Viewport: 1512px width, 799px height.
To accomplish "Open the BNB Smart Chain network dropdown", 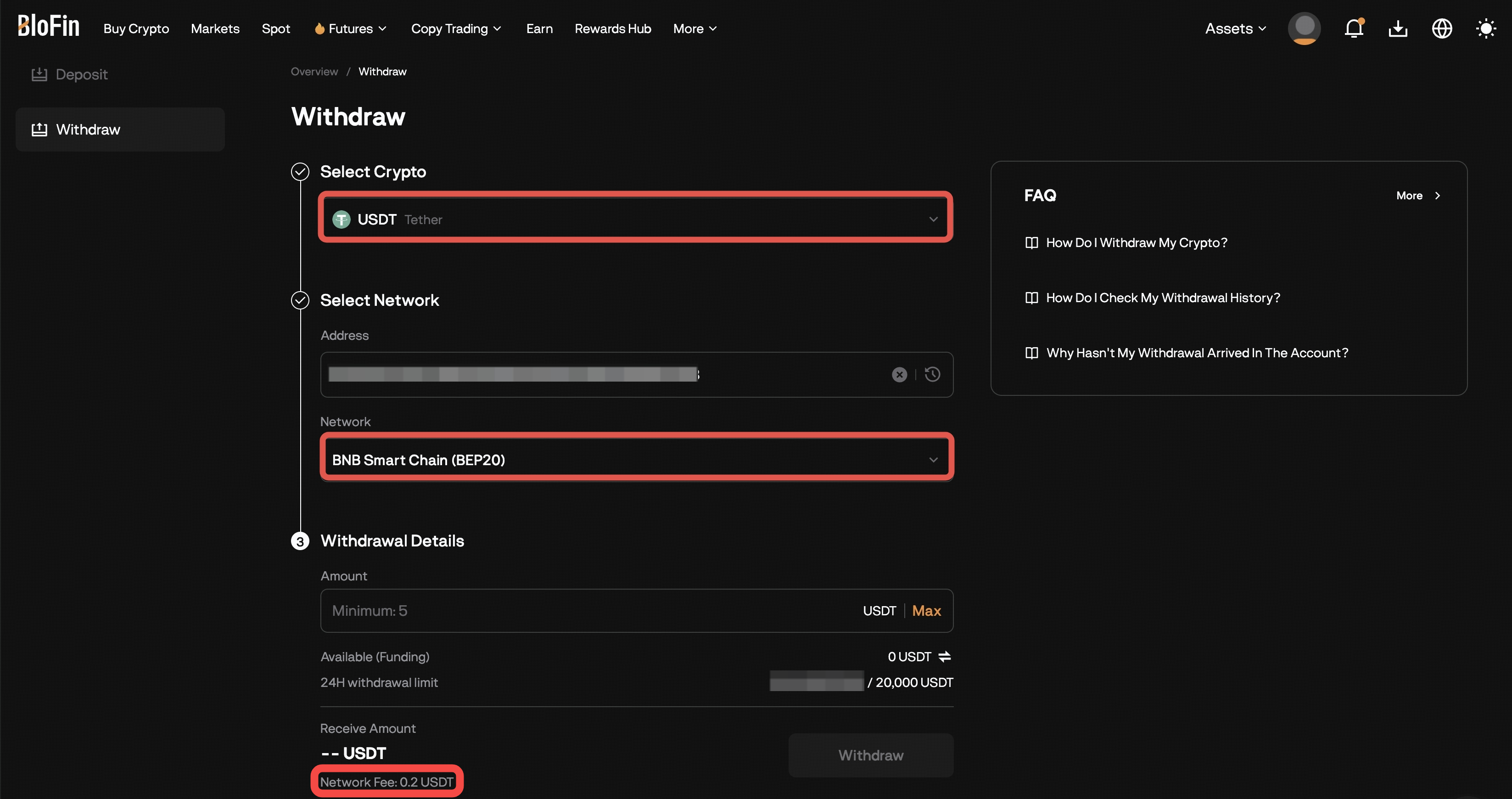I will [636, 460].
